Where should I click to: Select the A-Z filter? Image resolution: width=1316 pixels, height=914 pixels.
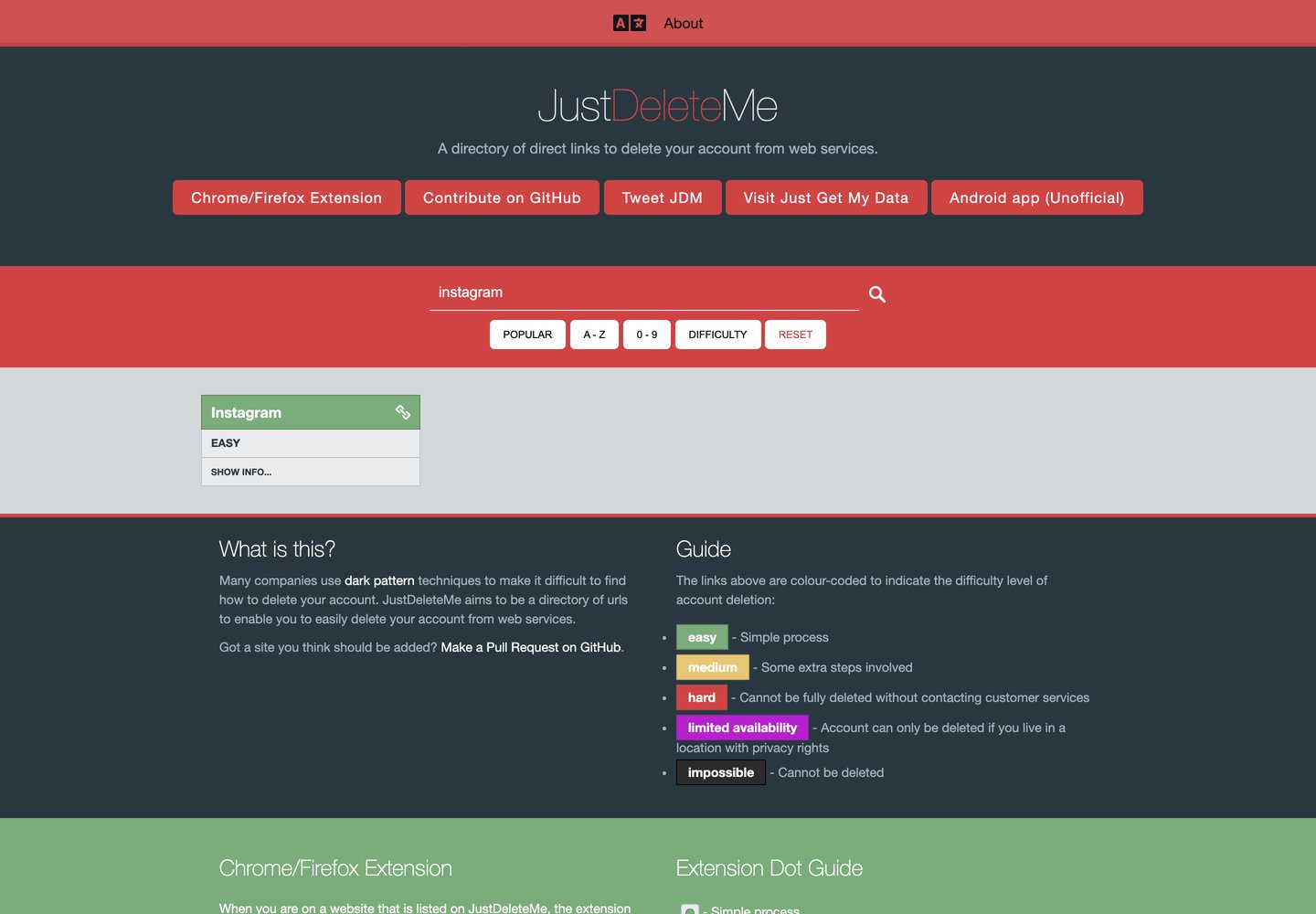(x=594, y=335)
